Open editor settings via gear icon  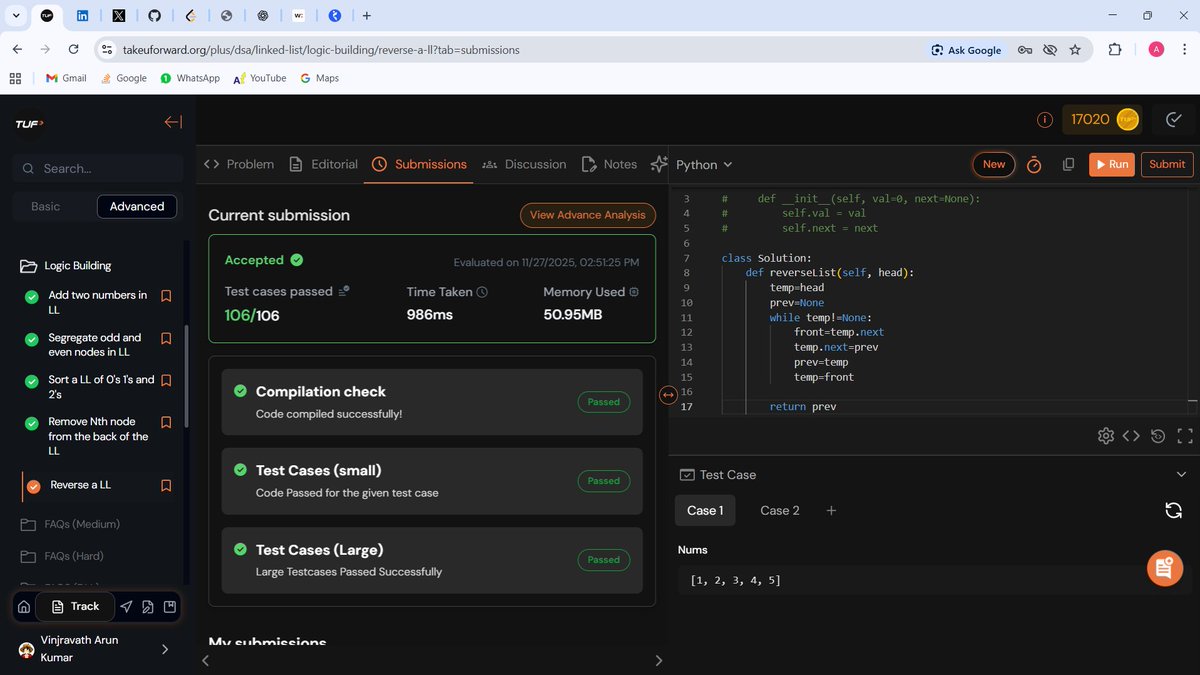click(1106, 436)
